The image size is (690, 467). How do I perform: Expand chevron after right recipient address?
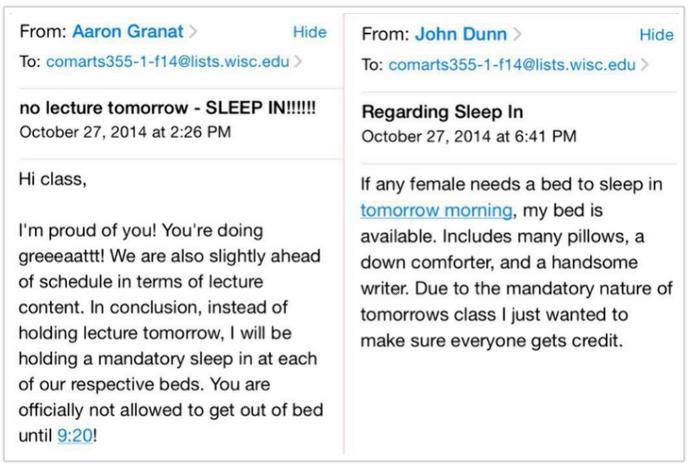coord(645,65)
